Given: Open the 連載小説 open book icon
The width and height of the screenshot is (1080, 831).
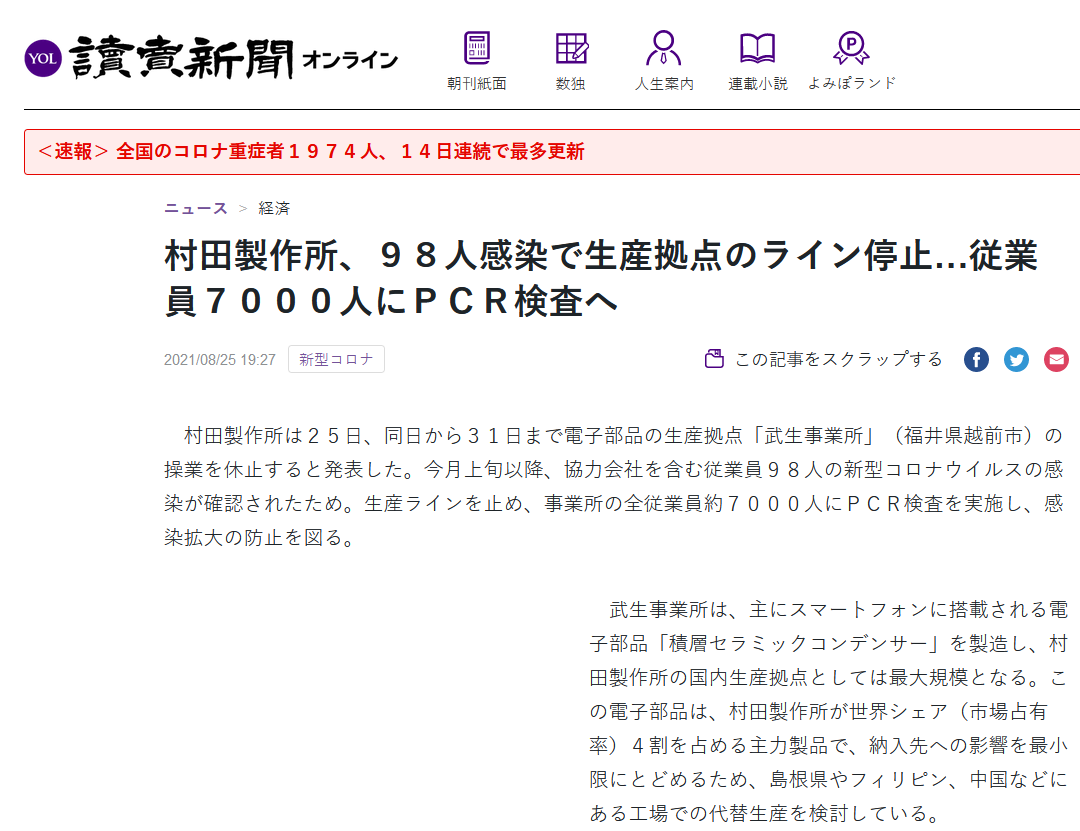Looking at the screenshot, I should click(758, 48).
